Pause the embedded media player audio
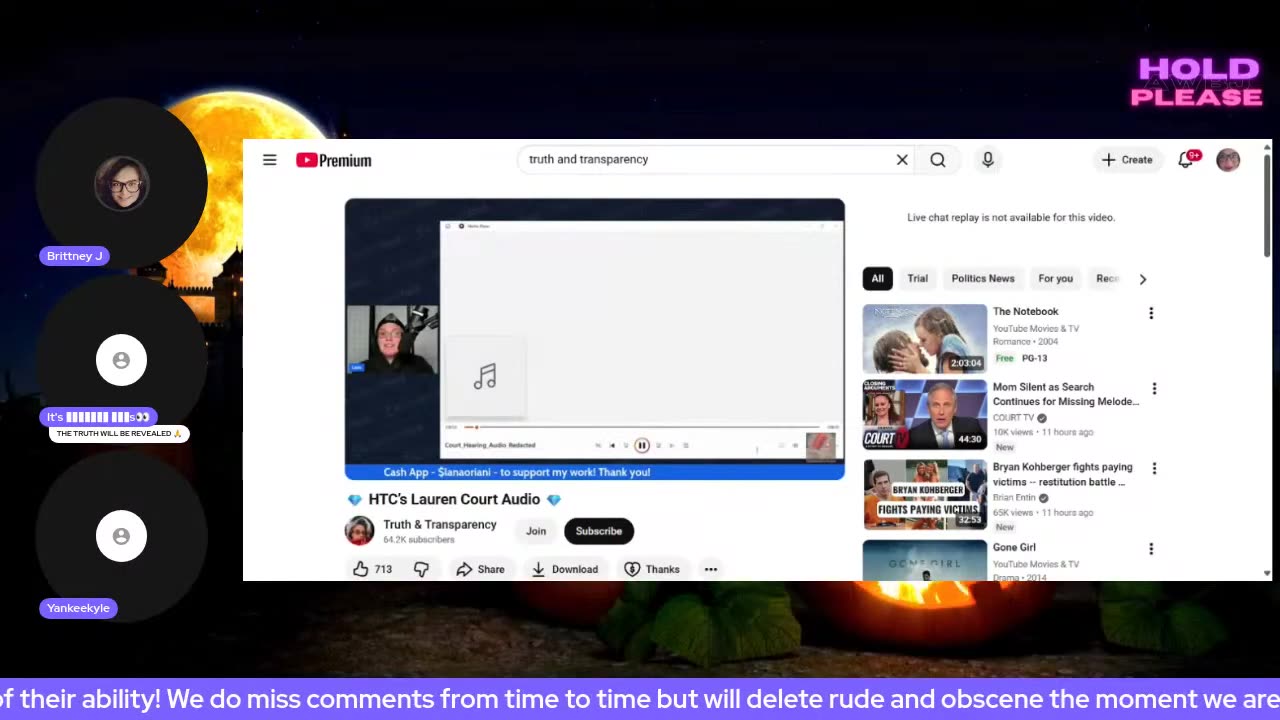 [x=642, y=446]
